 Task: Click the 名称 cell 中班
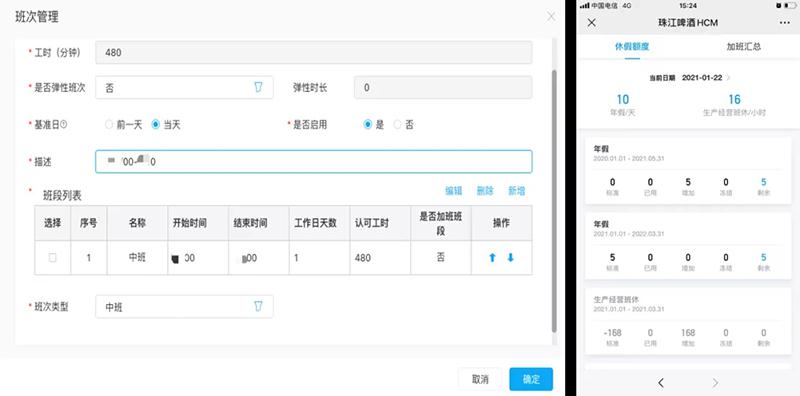pyautogui.click(x=137, y=258)
